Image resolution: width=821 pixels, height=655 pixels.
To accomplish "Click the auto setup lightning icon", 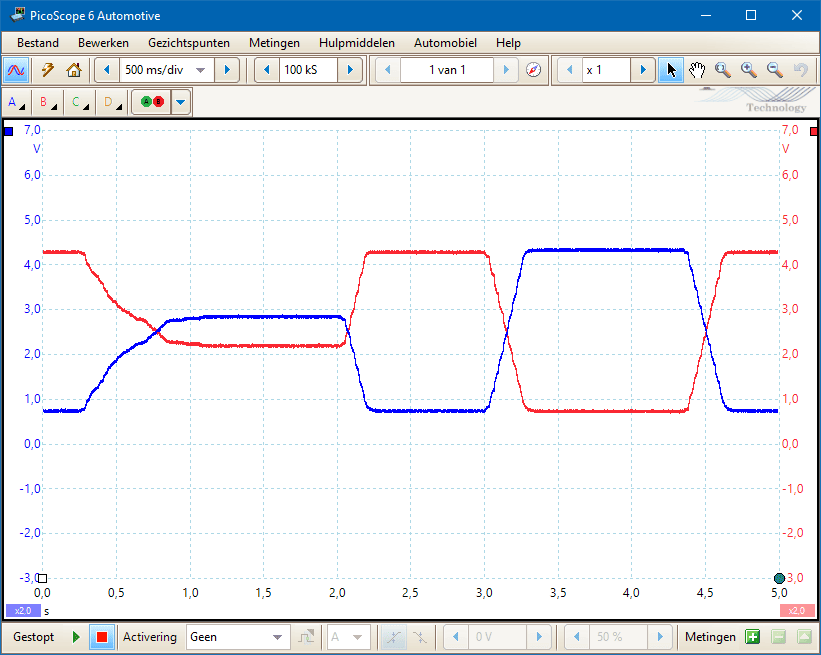I will pos(47,70).
